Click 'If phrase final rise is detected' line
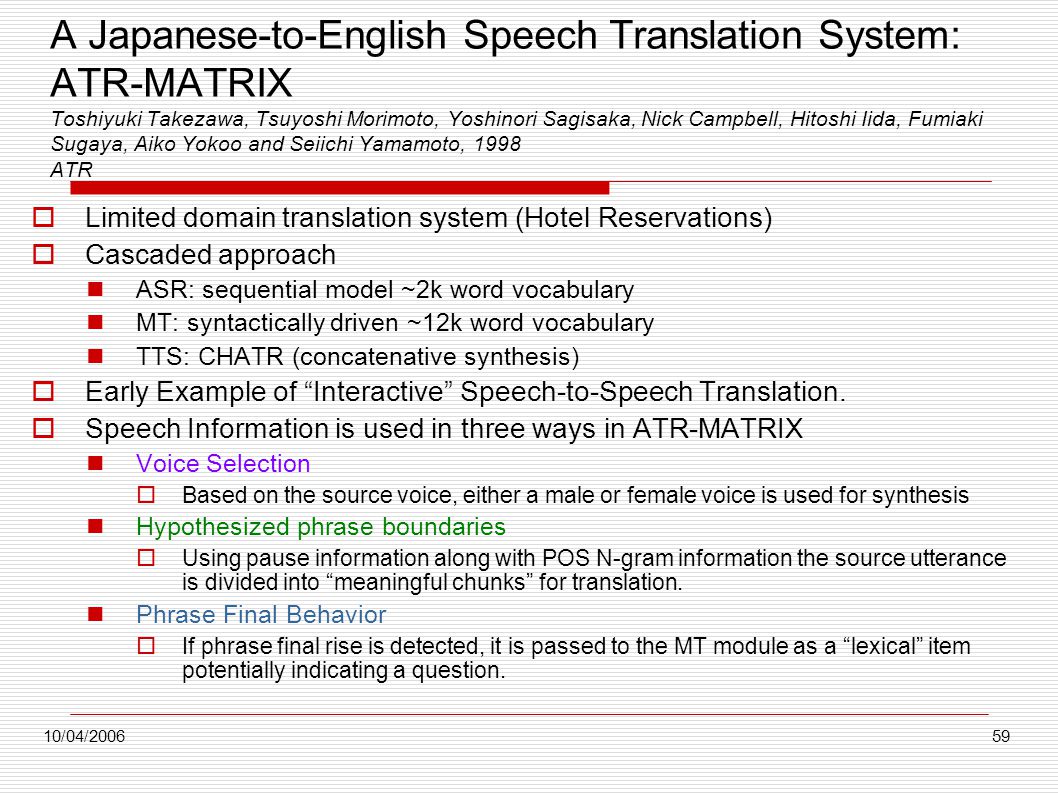The height and width of the screenshot is (793, 1058). point(576,647)
